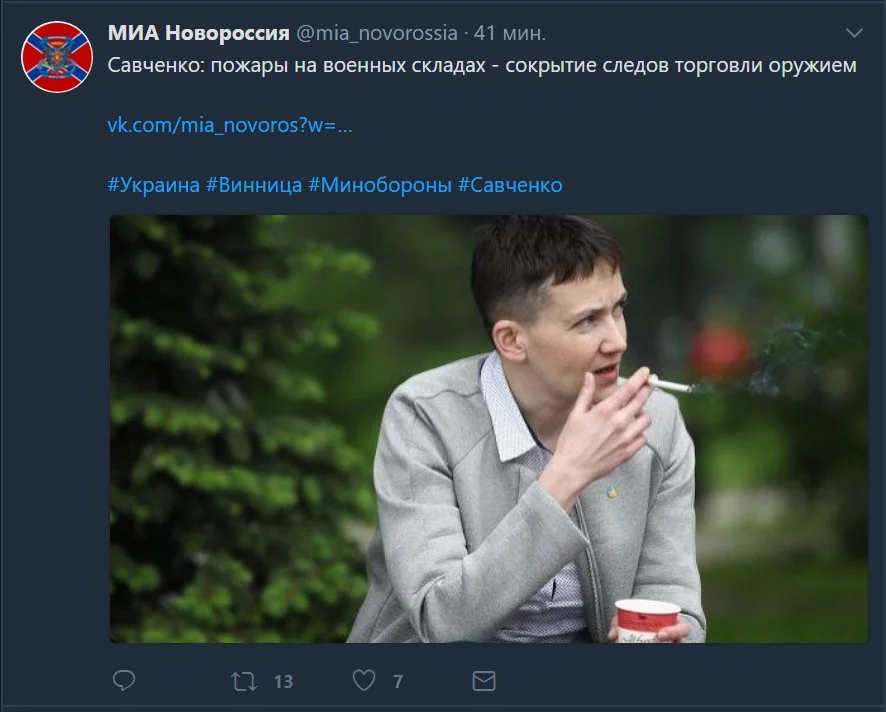The width and height of the screenshot is (886, 712).
Task: Open the #Минобороны hashtag
Action: (x=380, y=185)
